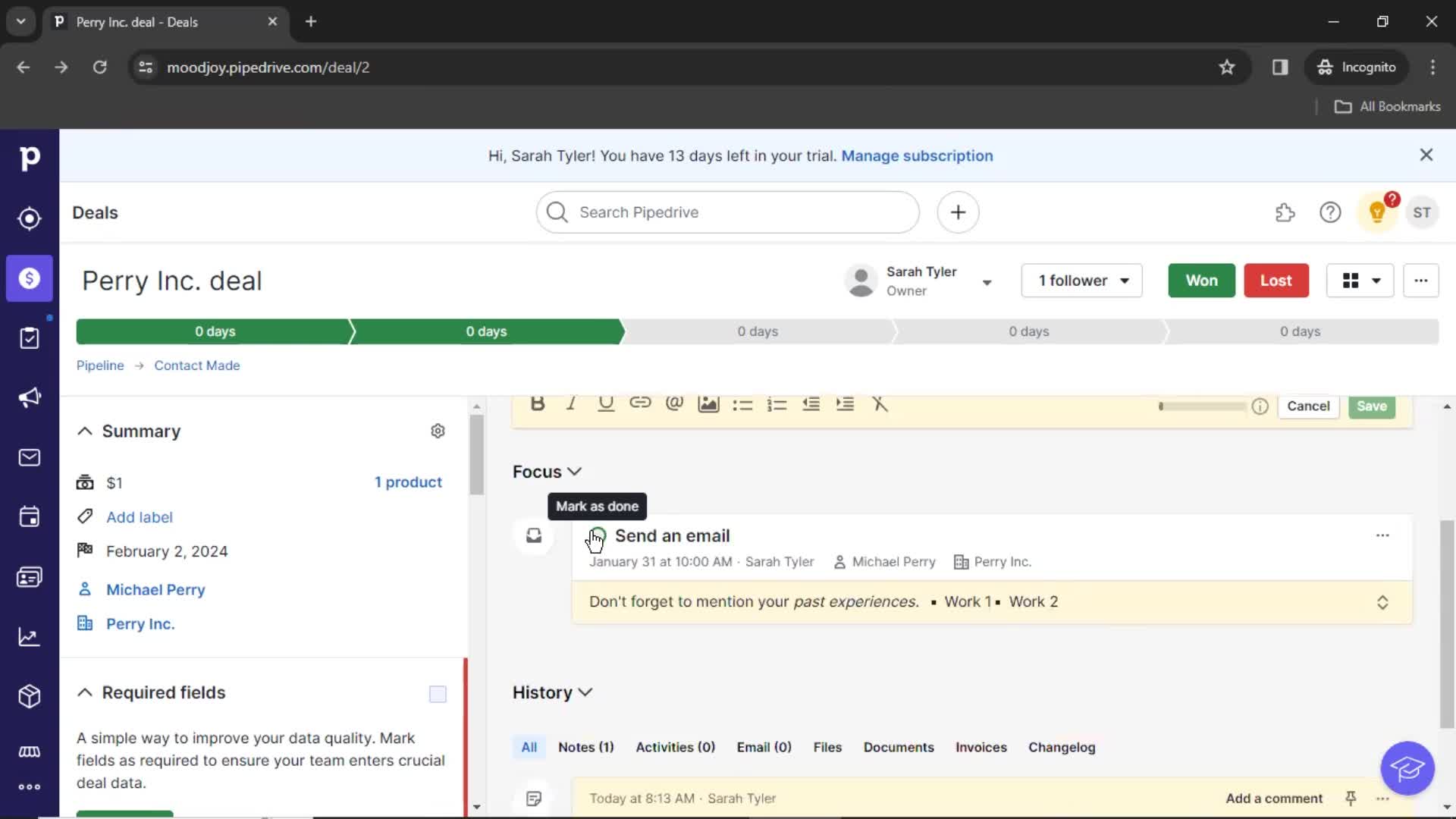Apply bold formatting in note editor
Viewport: 1456px width, 819px height.
coord(538,404)
